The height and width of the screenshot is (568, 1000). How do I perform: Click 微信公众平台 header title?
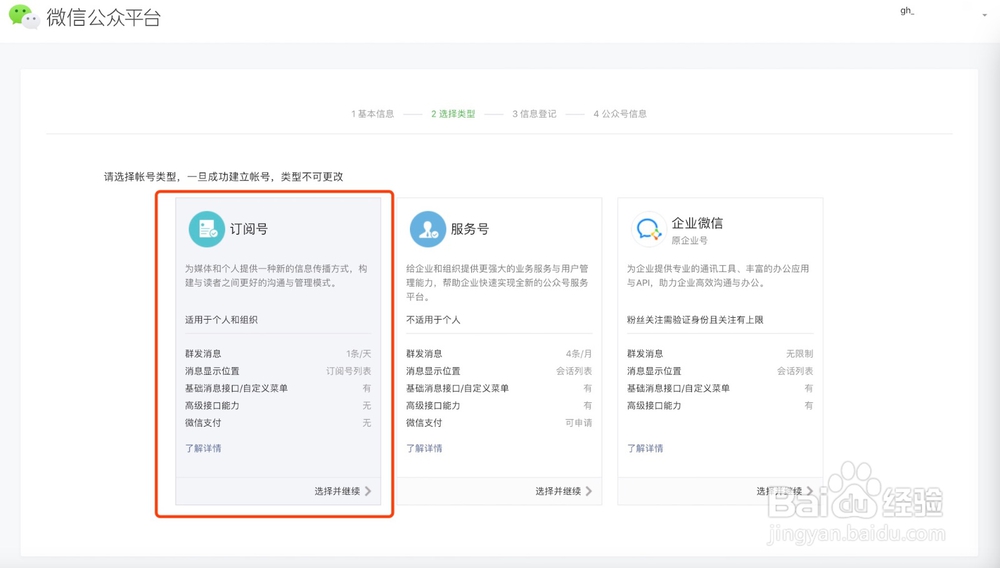tap(103, 17)
